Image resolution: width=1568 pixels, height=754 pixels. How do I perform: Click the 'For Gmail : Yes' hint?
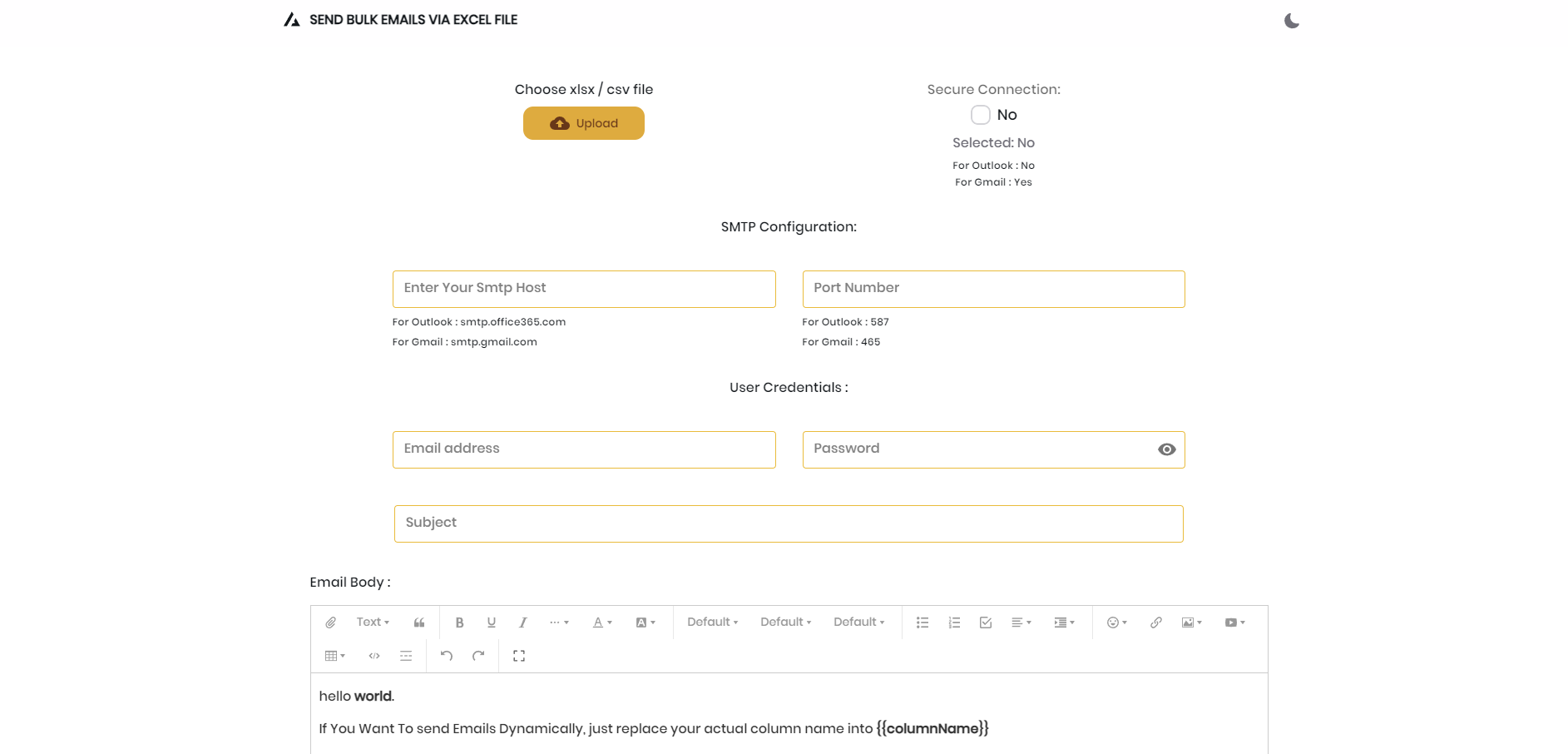click(994, 182)
